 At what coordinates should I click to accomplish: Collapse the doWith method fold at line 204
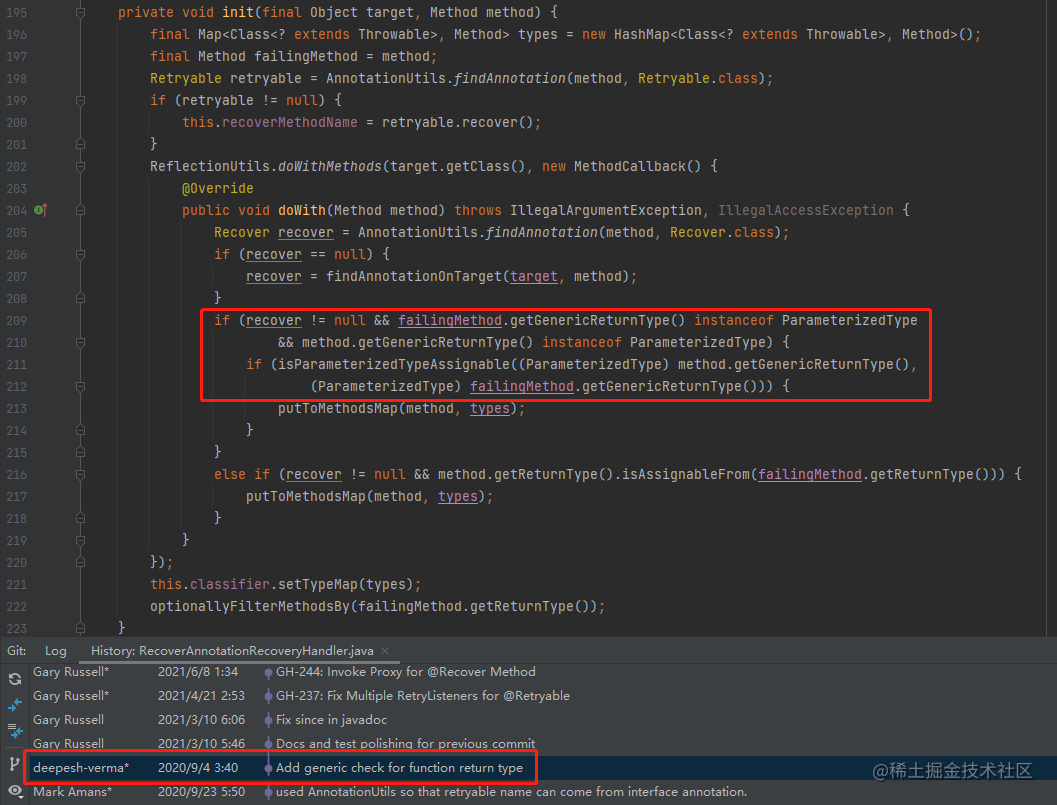80,210
